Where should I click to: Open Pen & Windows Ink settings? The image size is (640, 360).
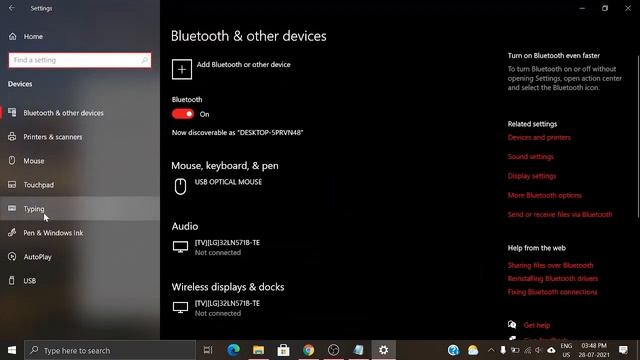coord(80,233)
